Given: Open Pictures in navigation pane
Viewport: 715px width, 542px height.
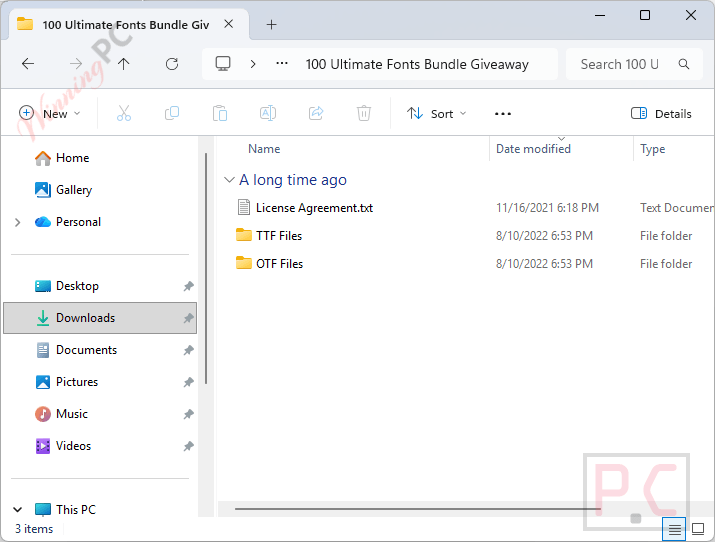Looking at the screenshot, I should point(77,382).
